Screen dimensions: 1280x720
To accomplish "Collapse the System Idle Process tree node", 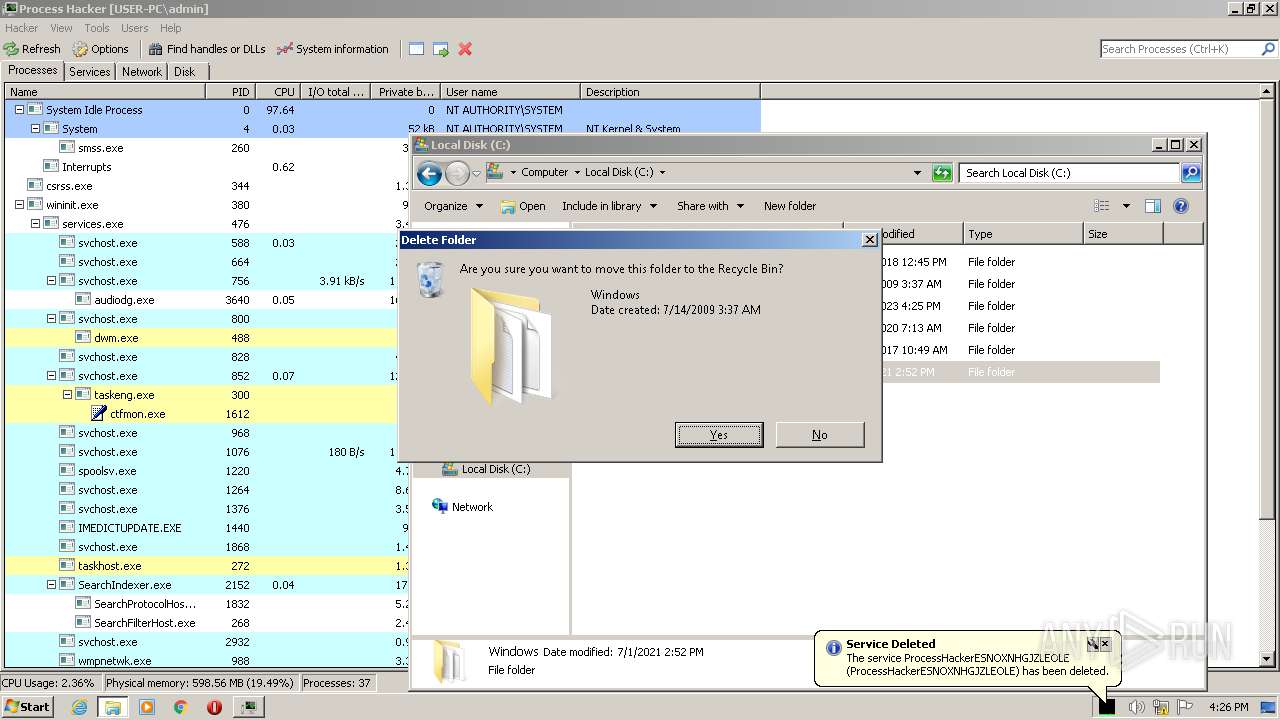I will point(19,110).
